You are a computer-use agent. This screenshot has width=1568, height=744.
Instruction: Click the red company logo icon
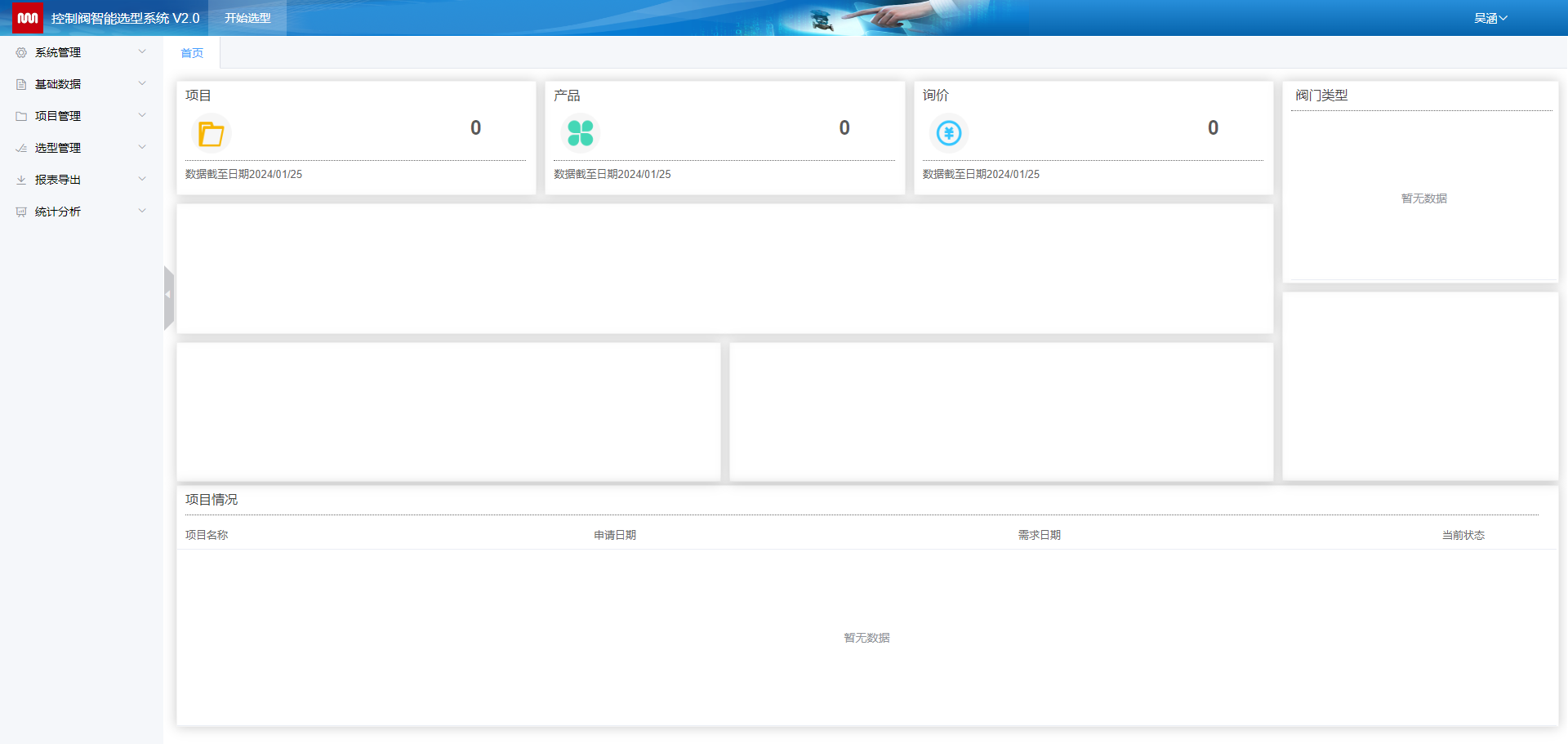[27, 18]
